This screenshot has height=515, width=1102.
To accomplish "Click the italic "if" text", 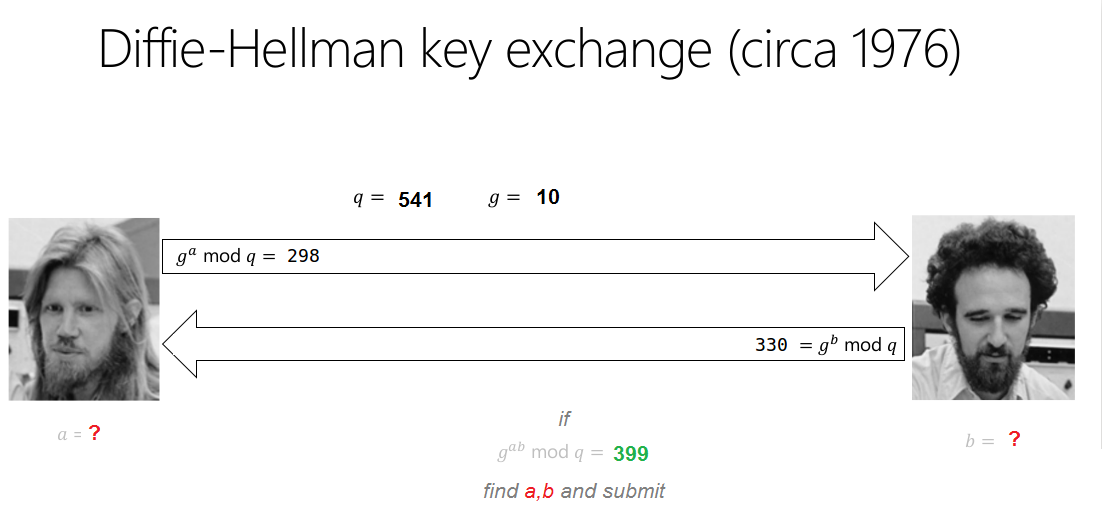I will (564, 419).
